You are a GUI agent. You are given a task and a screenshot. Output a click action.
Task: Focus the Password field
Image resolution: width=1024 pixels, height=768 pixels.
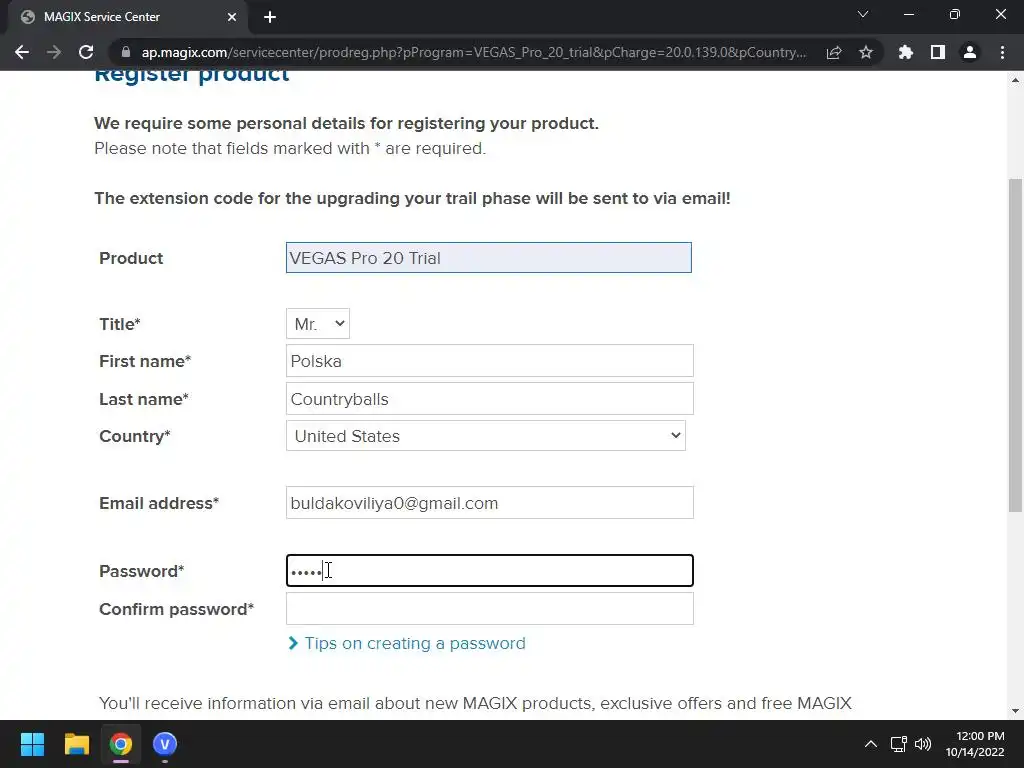tap(490, 571)
